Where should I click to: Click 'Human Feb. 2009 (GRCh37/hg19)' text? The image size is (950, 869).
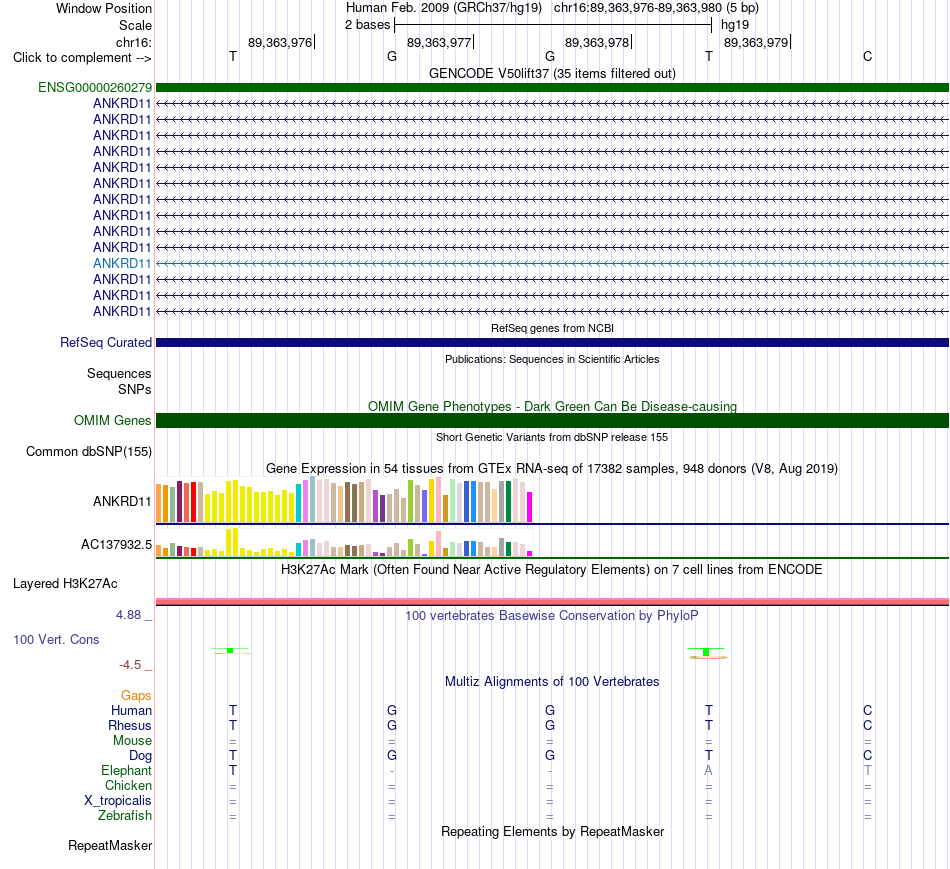click(443, 8)
